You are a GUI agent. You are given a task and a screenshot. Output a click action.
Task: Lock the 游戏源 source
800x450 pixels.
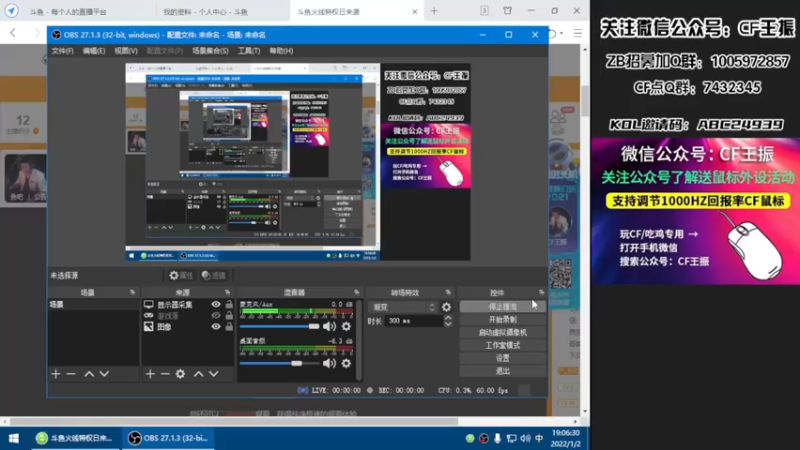click(x=229, y=316)
